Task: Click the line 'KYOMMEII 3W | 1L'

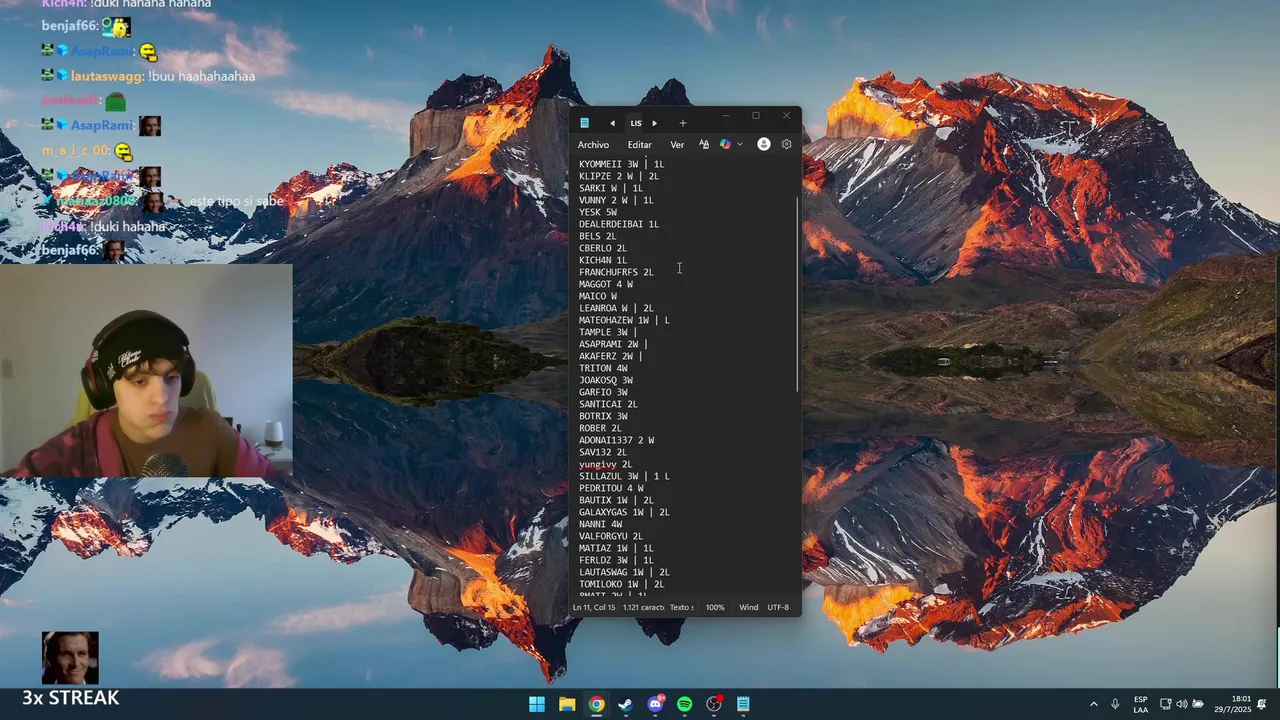Action: (621, 164)
